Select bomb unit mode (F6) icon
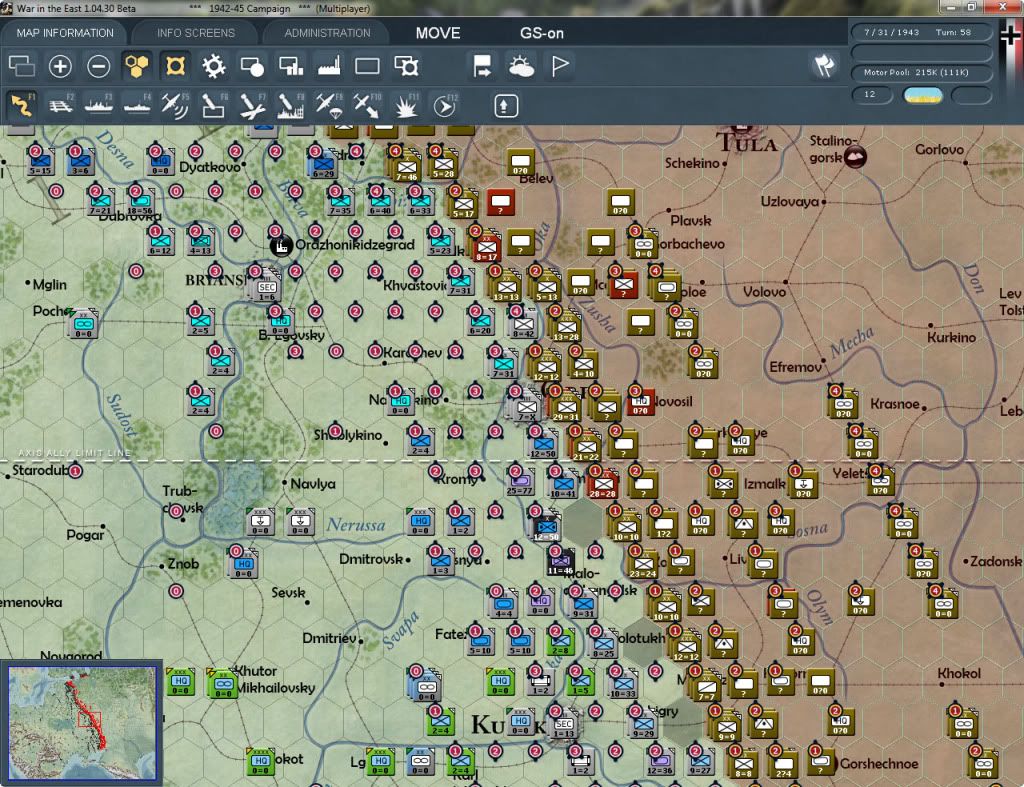This screenshot has width=1024, height=787. pyautogui.click(x=214, y=105)
